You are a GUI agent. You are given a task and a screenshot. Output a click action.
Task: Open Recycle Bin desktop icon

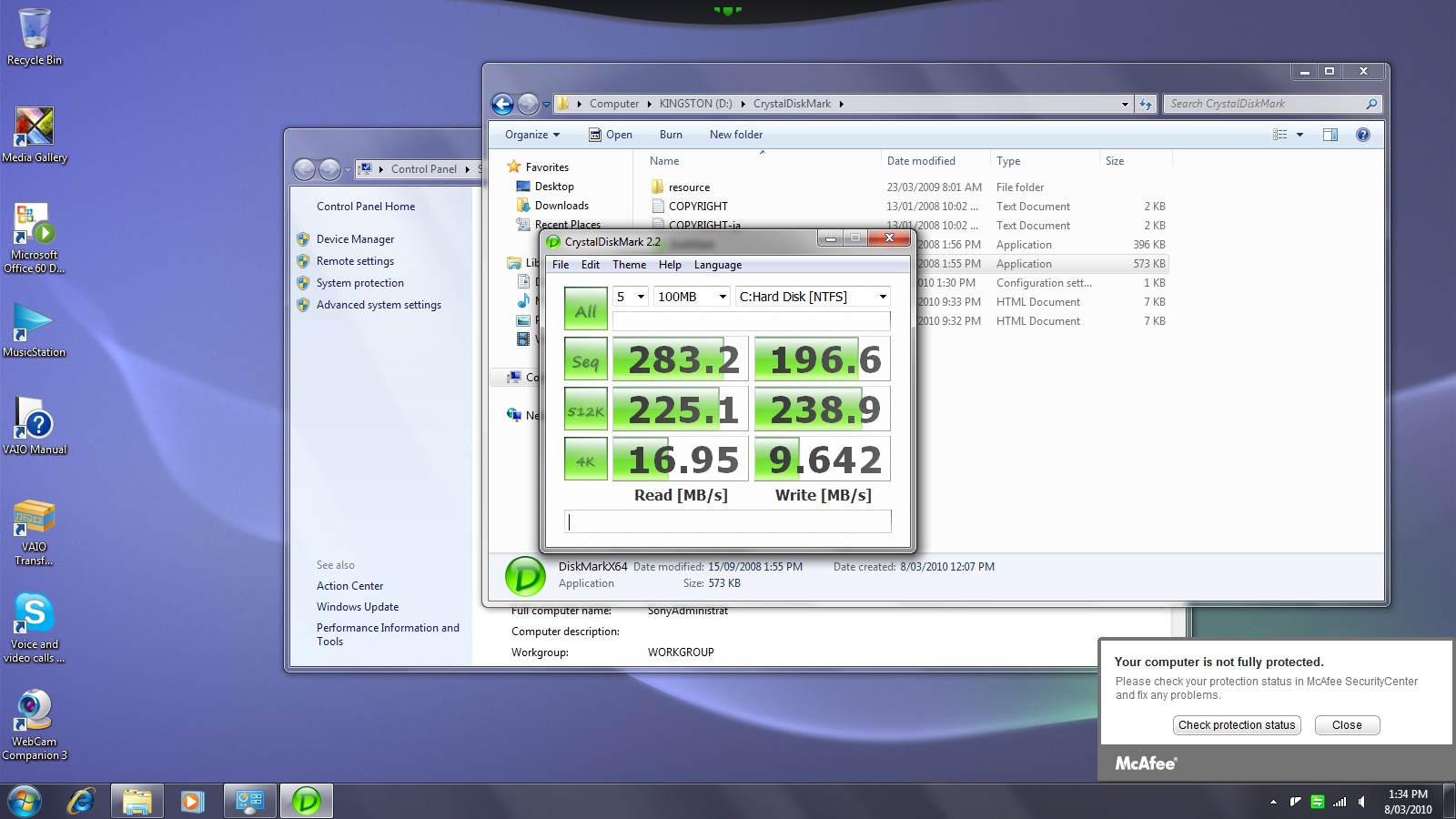[x=35, y=37]
